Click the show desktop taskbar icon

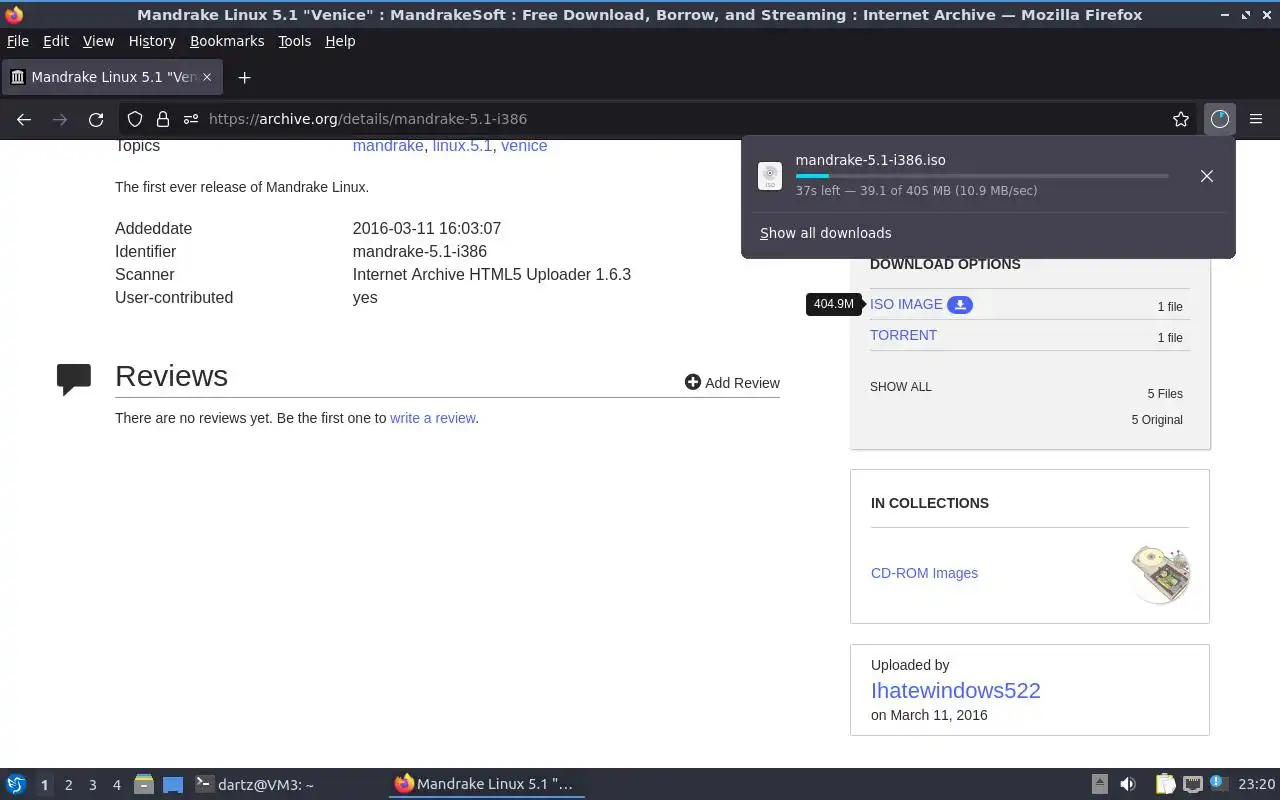(173, 785)
